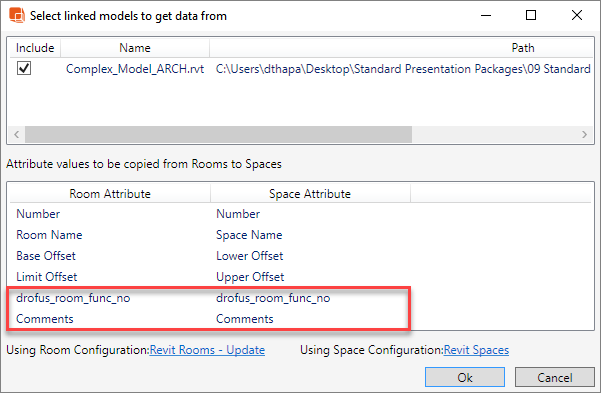The image size is (601, 393).
Task: Maximize the dialog window
Action: 531,15
